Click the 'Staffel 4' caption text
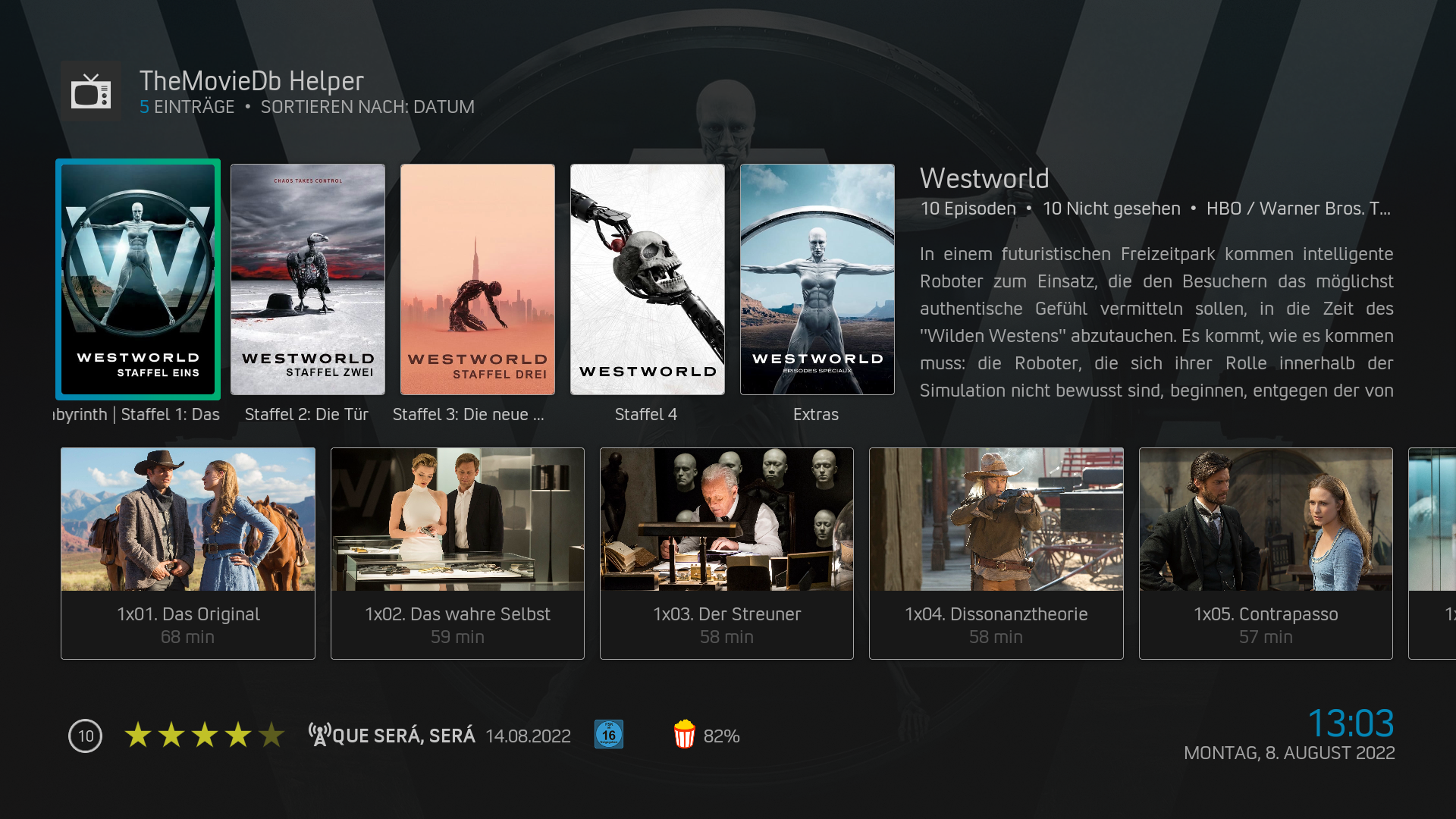Image resolution: width=1456 pixels, height=819 pixels. pyautogui.click(x=646, y=415)
